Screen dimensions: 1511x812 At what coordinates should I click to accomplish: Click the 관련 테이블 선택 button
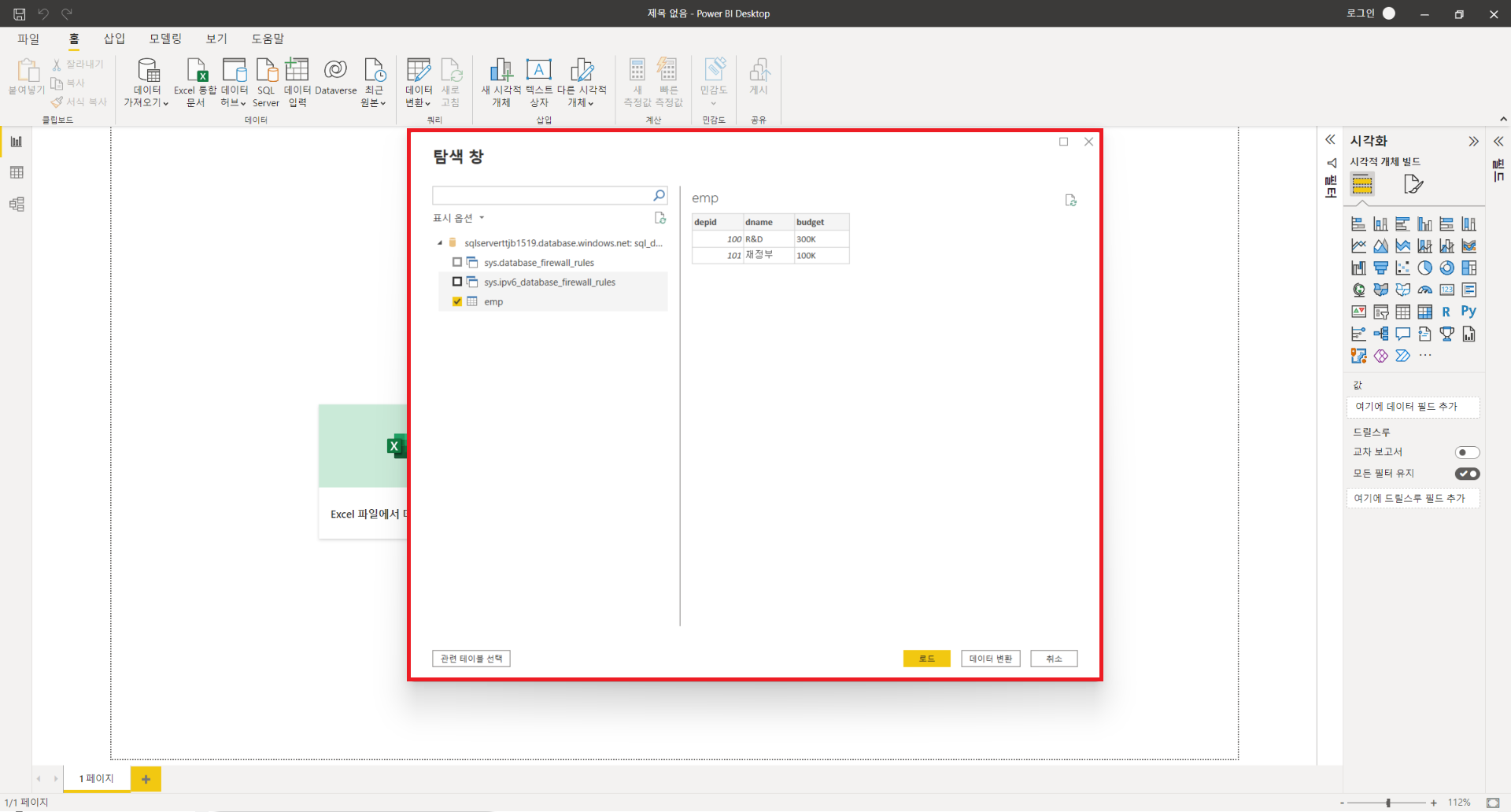471,659
